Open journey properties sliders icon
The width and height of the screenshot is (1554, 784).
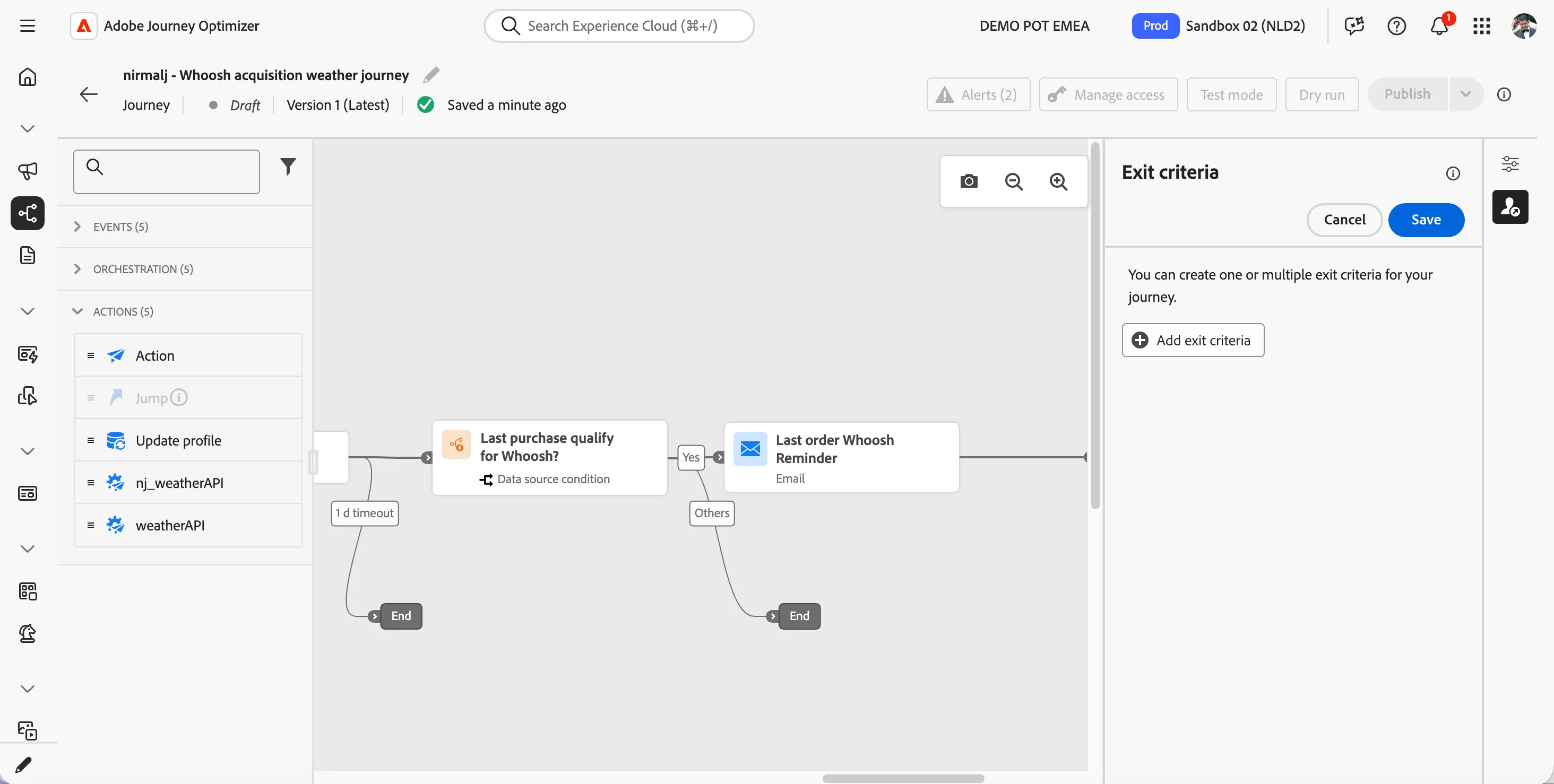(1510, 163)
